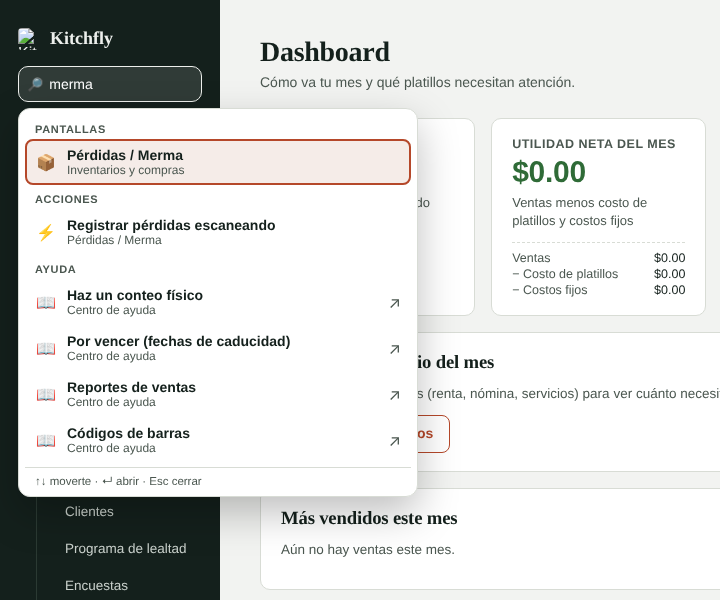
Task: Click UTILIDAD NETA DEL MES label
Action: pos(594,144)
